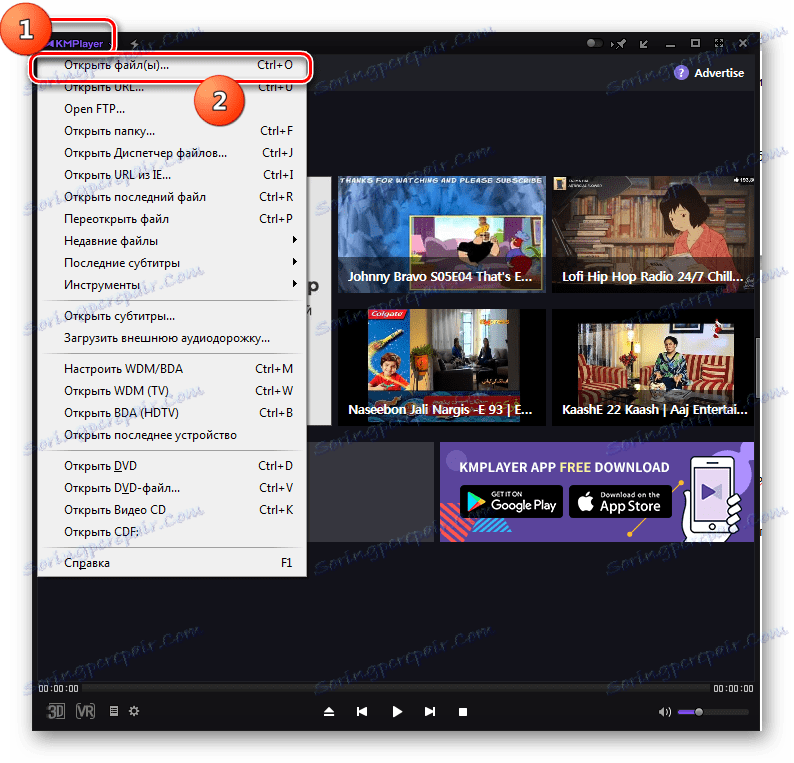The height and width of the screenshot is (763, 794).
Task: Open the KaashE 22 Kaash video thumbnail
Action: click(653, 367)
